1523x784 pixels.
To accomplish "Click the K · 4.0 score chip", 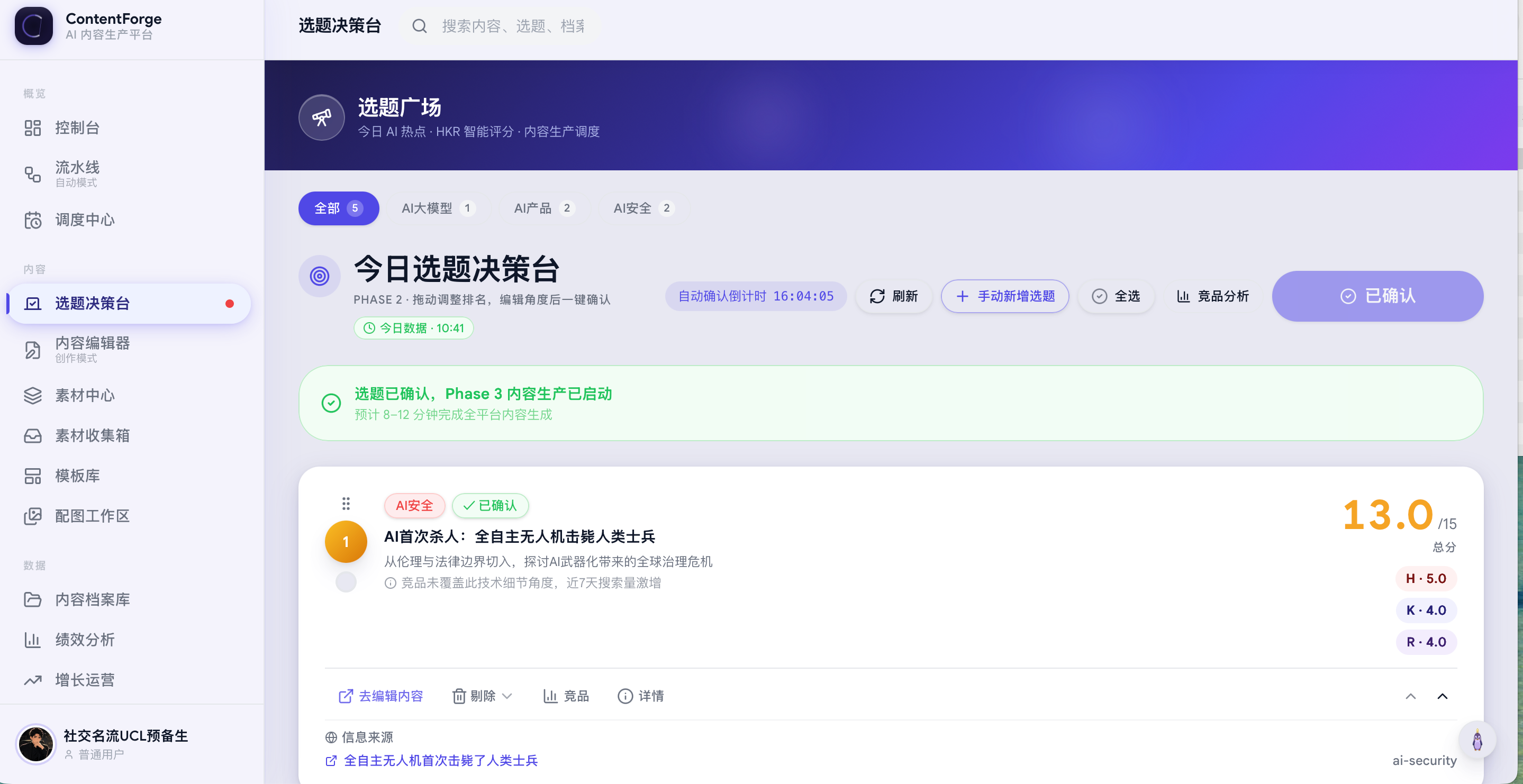I will point(1426,610).
